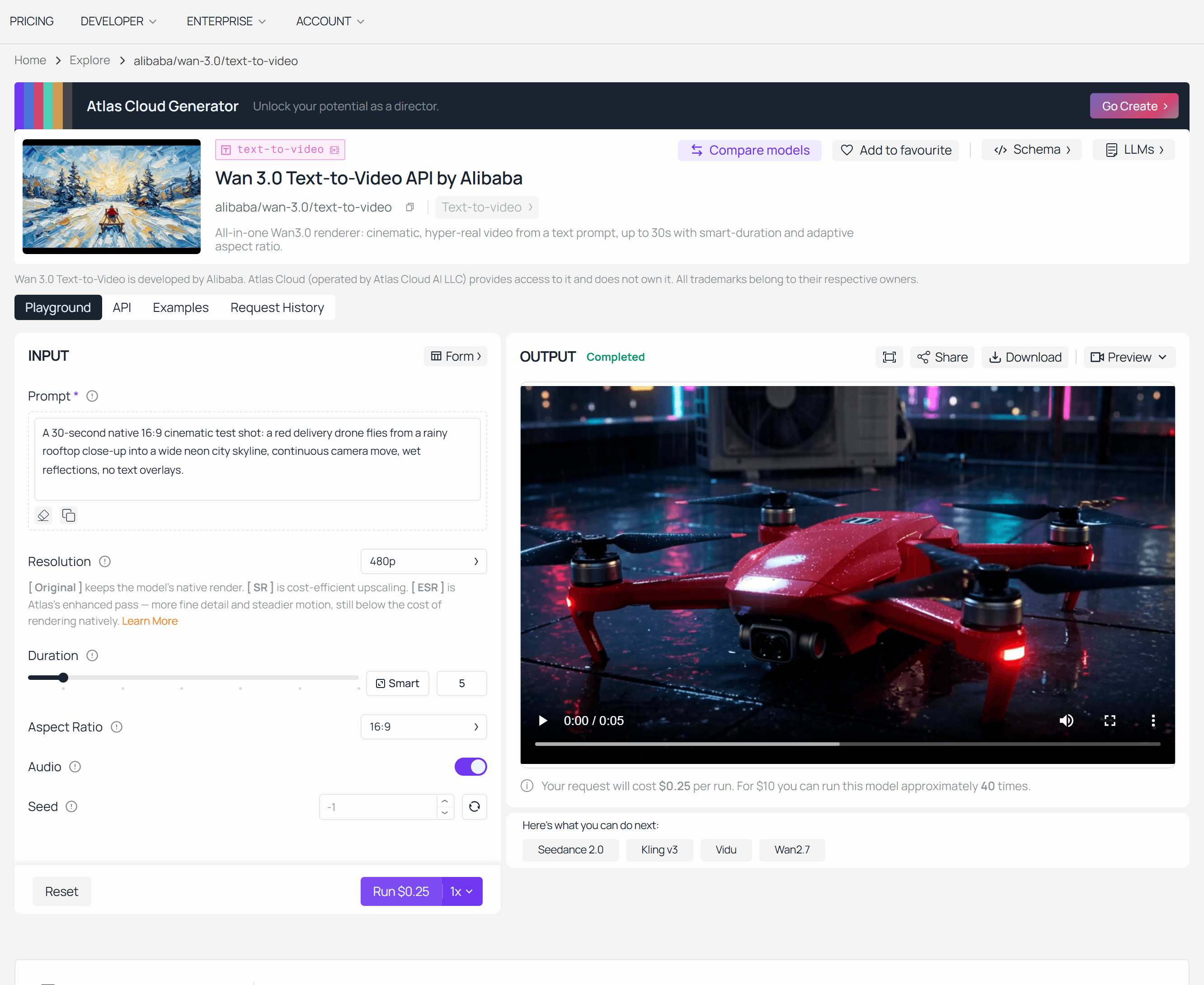Open the Schema view
Viewport: 1204px width, 985px height.
point(1032,150)
